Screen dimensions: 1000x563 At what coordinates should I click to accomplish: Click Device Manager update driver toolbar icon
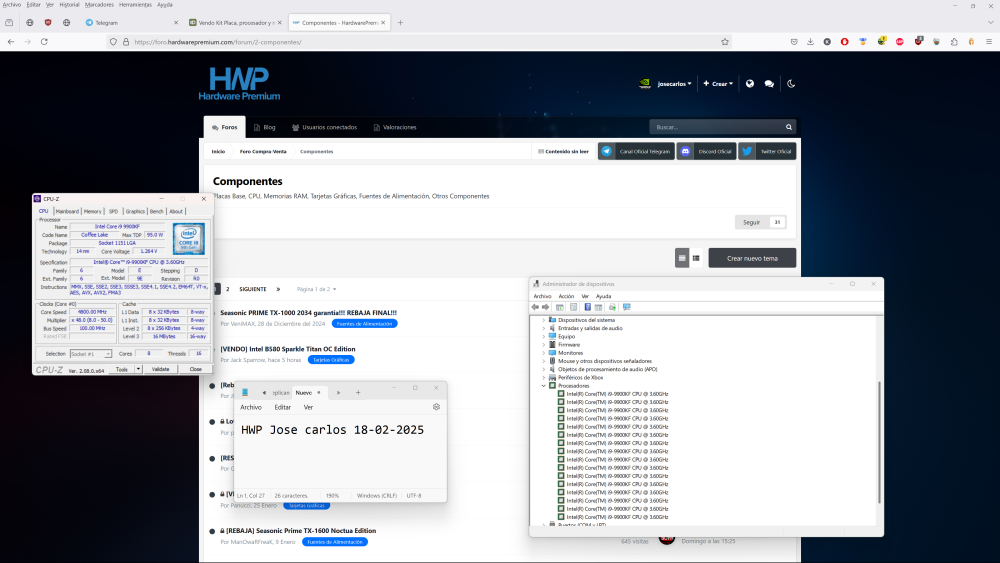coord(612,307)
